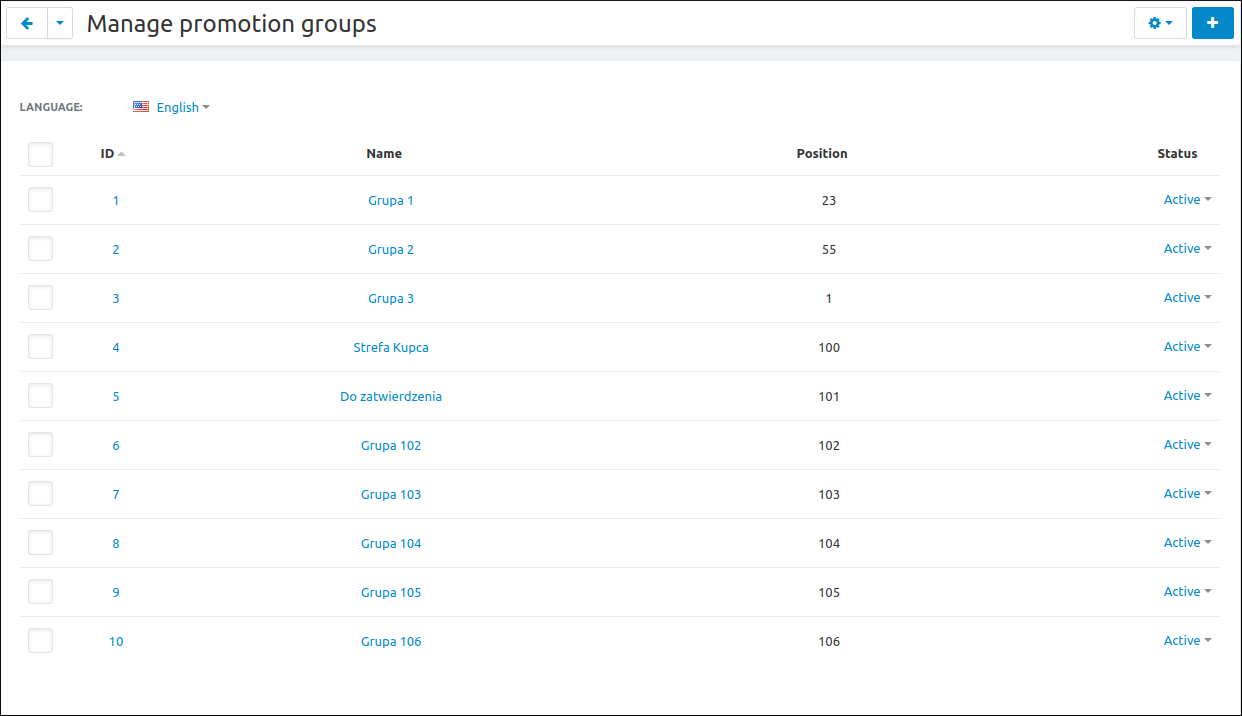Toggle the select-all checkbox in header
Viewport: 1242px width, 716px height.
(x=40, y=154)
